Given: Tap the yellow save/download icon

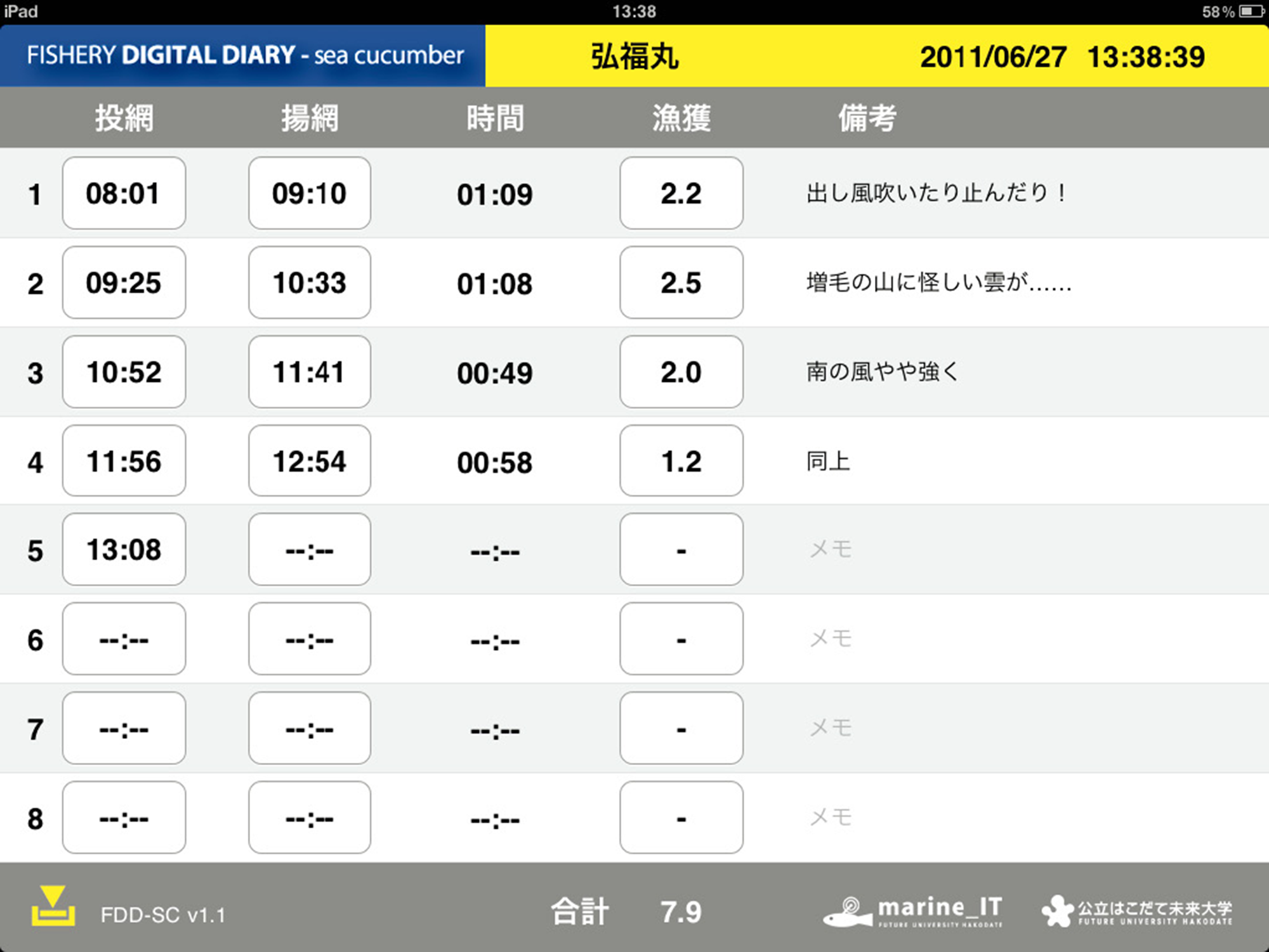Looking at the screenshot, I should [x=53, y=906].
